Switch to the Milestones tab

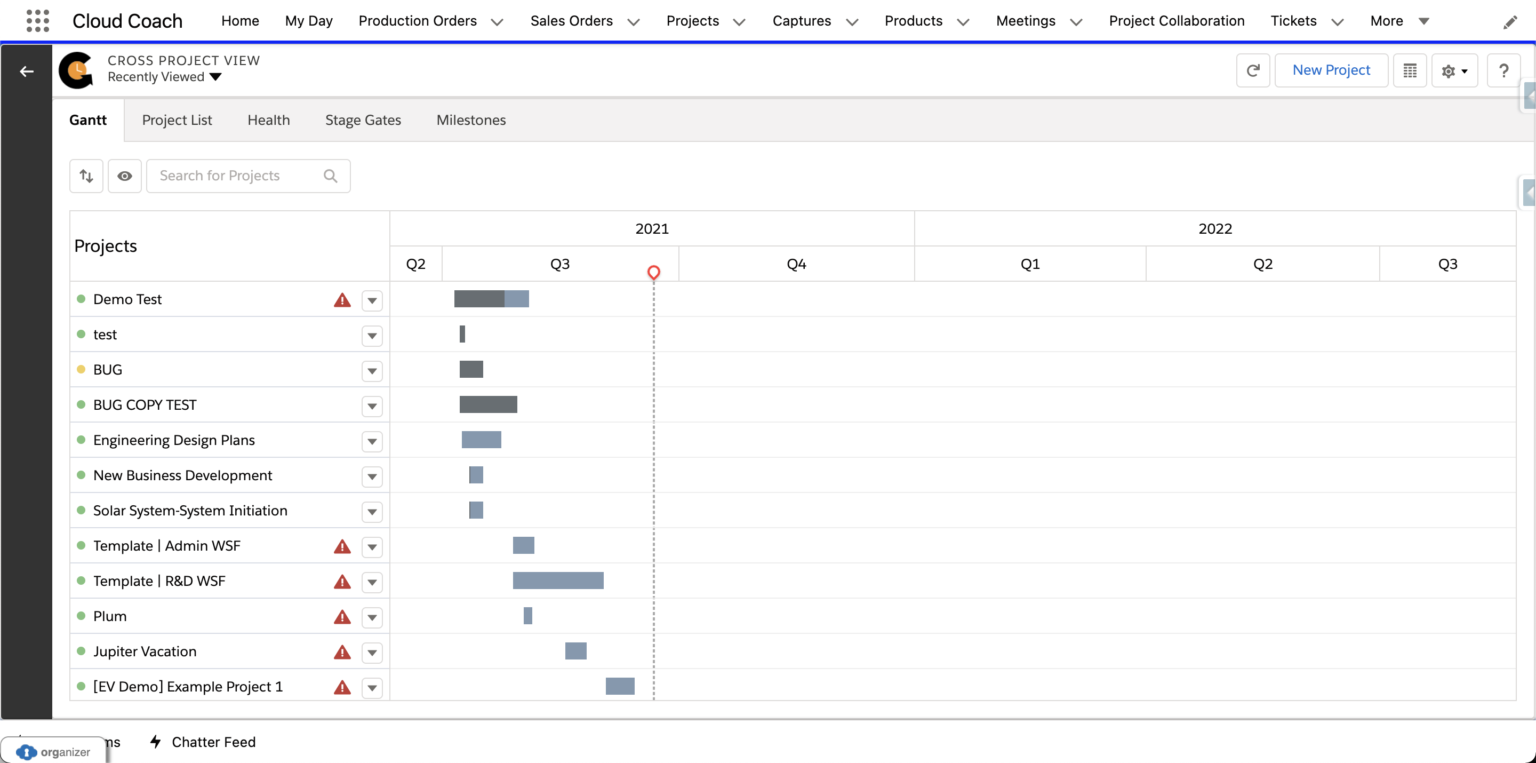point(471,119)
